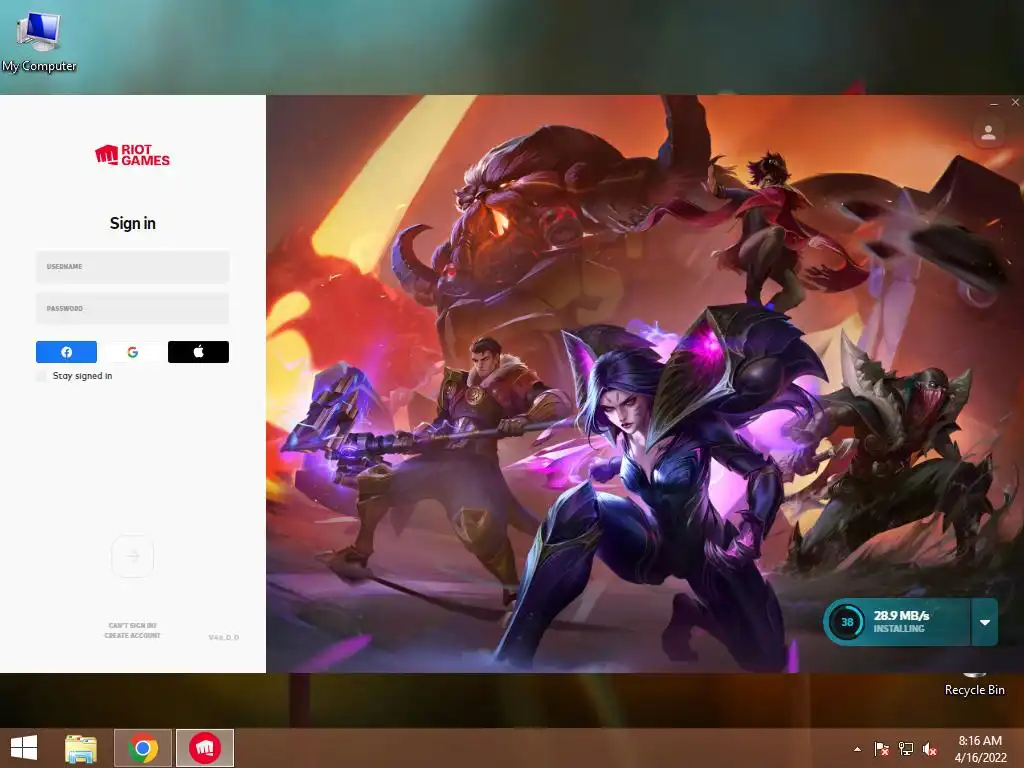
Task: Click the sign-in arrow submit button
Action: tap(133, 556)
